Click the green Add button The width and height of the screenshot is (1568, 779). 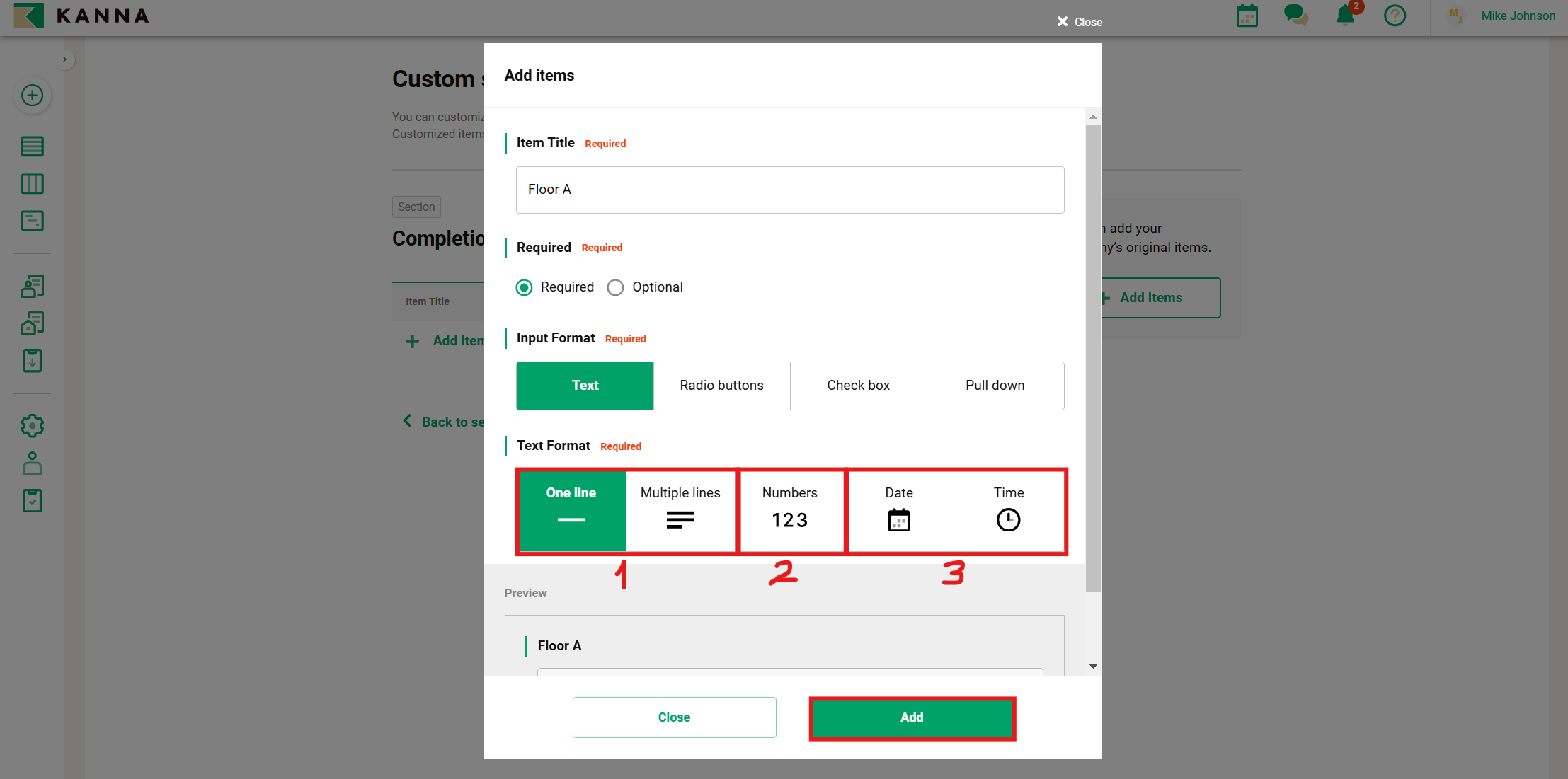click(x=912, y=717)
